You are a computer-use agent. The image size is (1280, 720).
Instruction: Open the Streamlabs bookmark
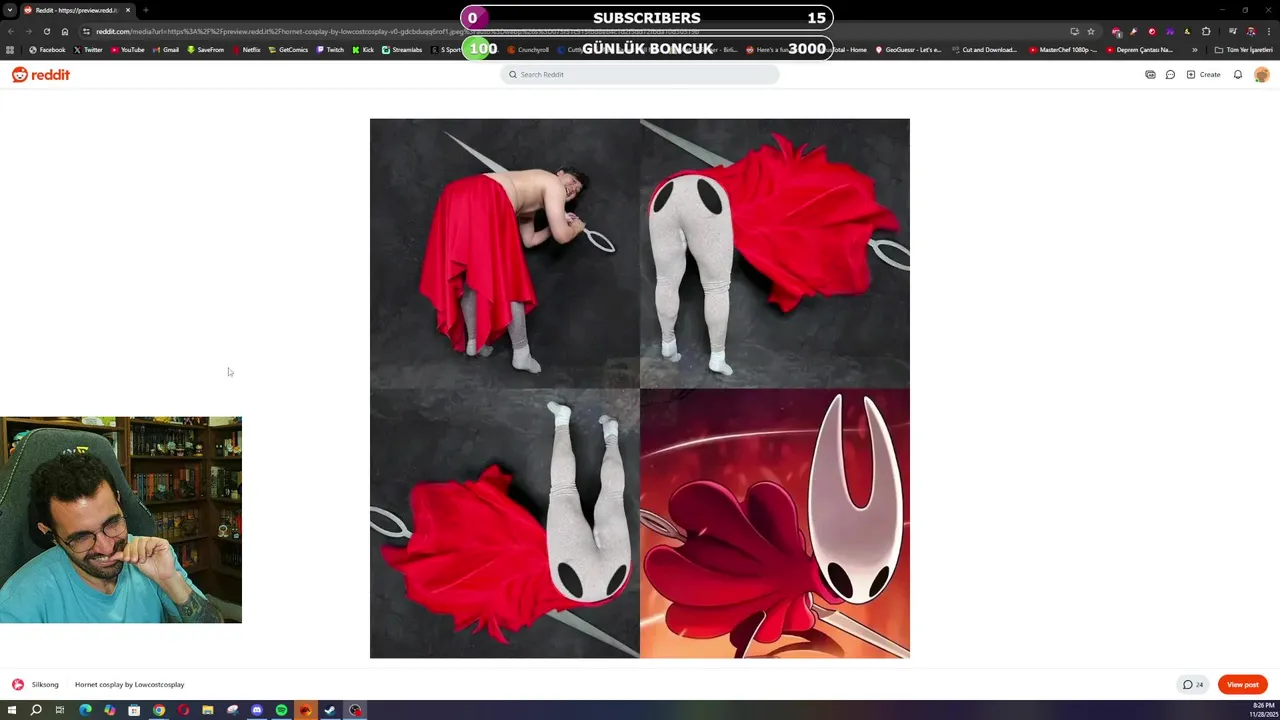tap(402, 50)
